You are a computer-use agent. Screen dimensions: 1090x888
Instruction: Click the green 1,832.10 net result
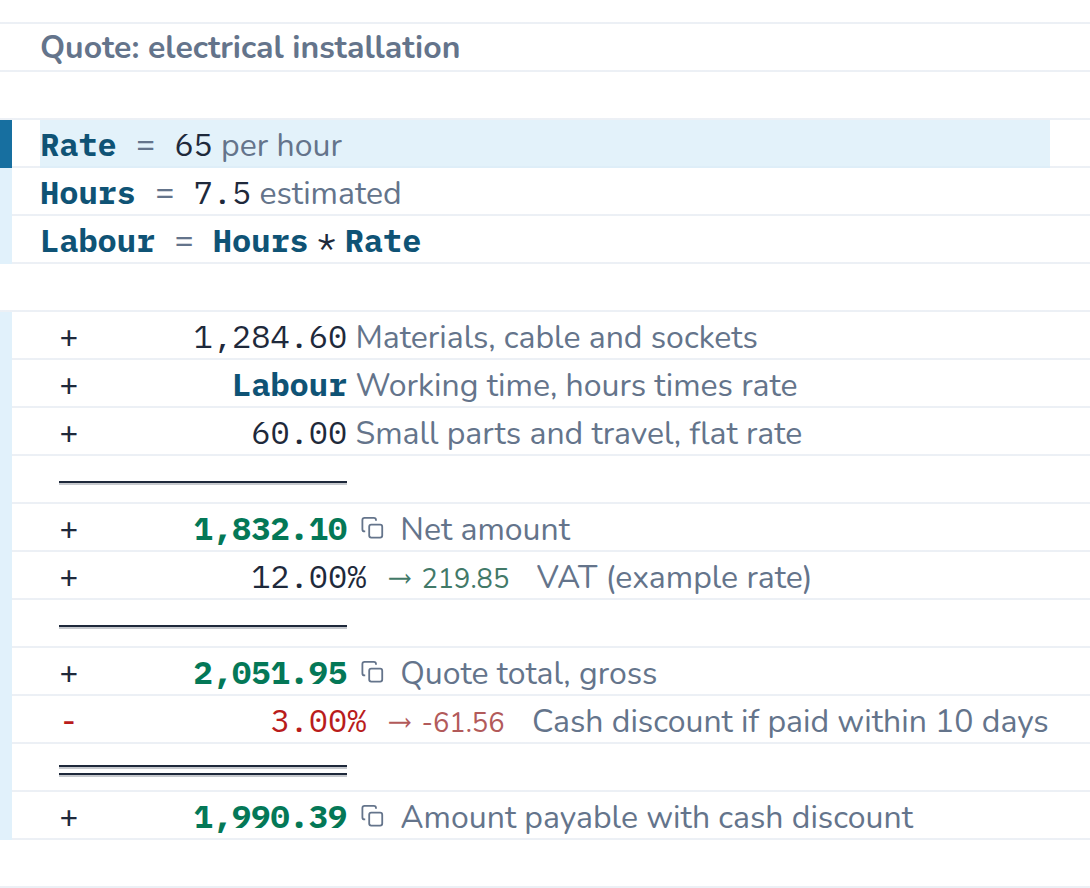click(270, 530)
